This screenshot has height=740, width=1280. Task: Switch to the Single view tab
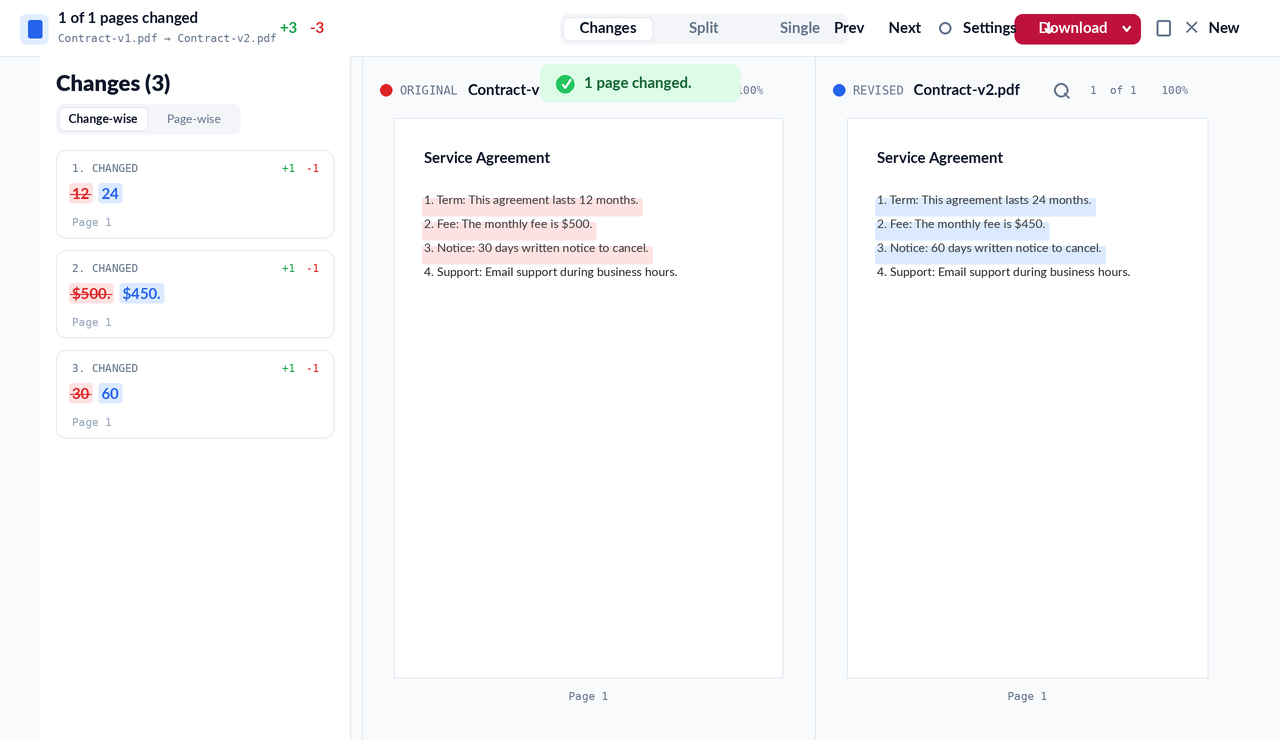click(x=799, y=28)
